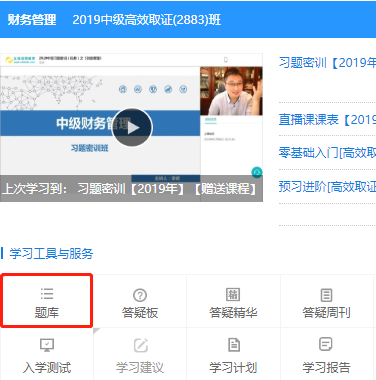
Task: Open 答疑板 question mark icon
Action: [x=140, y=295]
